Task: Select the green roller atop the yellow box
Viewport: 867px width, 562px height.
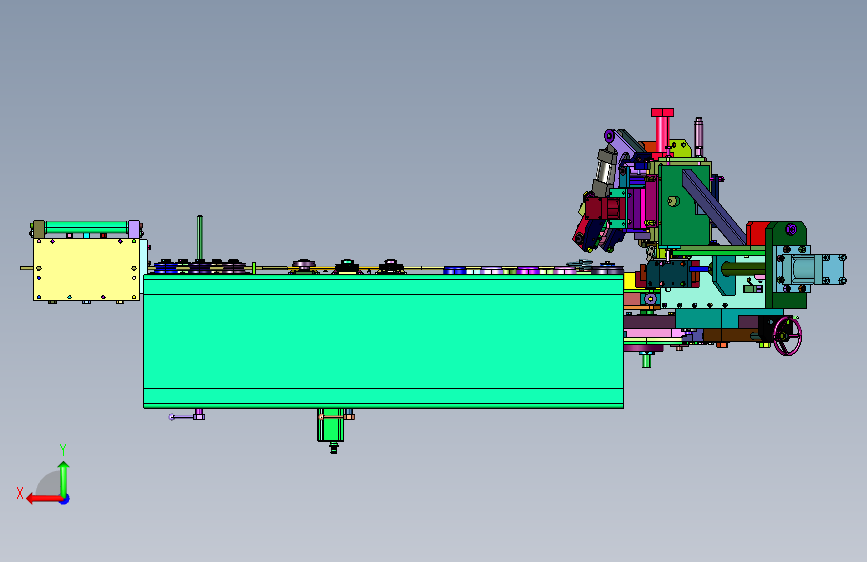Action: click(86, 227)
